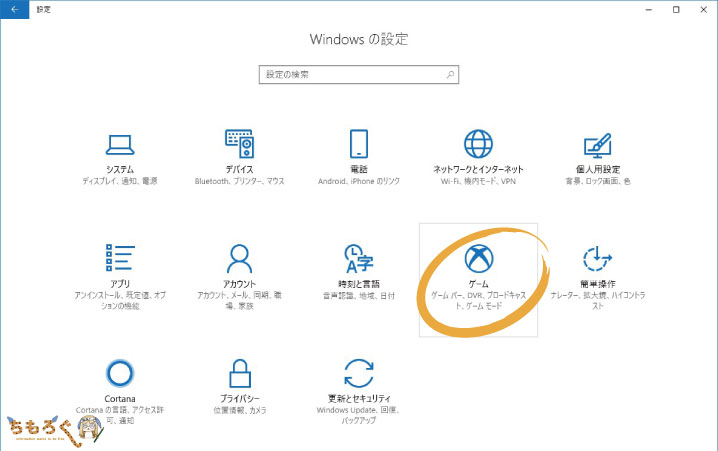718x451 pixels.
Task: Open the Cortana circle icon
Action: pyautogui.click(x=120, y=373)
